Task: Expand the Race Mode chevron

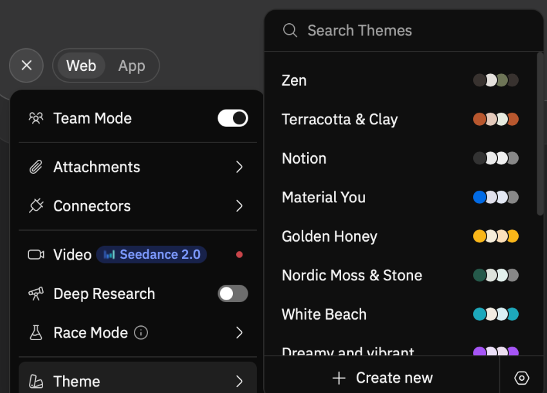Action: (239, 333)
